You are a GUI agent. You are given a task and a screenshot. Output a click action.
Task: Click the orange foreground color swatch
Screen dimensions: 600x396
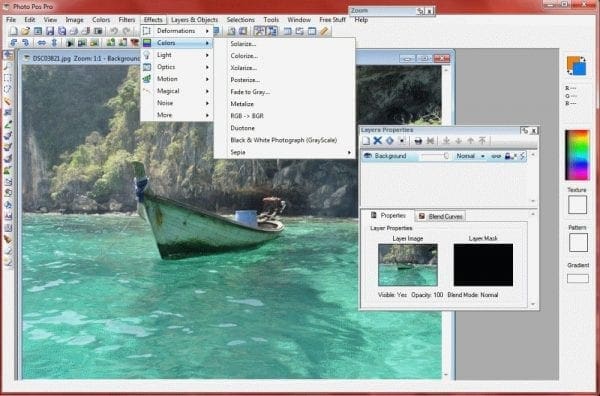(572, 62)
